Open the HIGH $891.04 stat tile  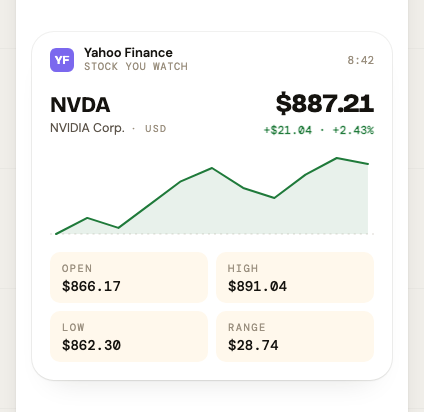[x=295, y=277]
